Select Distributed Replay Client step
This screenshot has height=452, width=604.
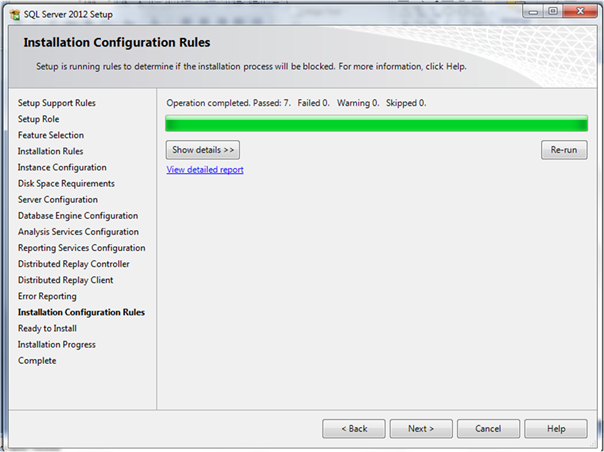tap(65, 280)
